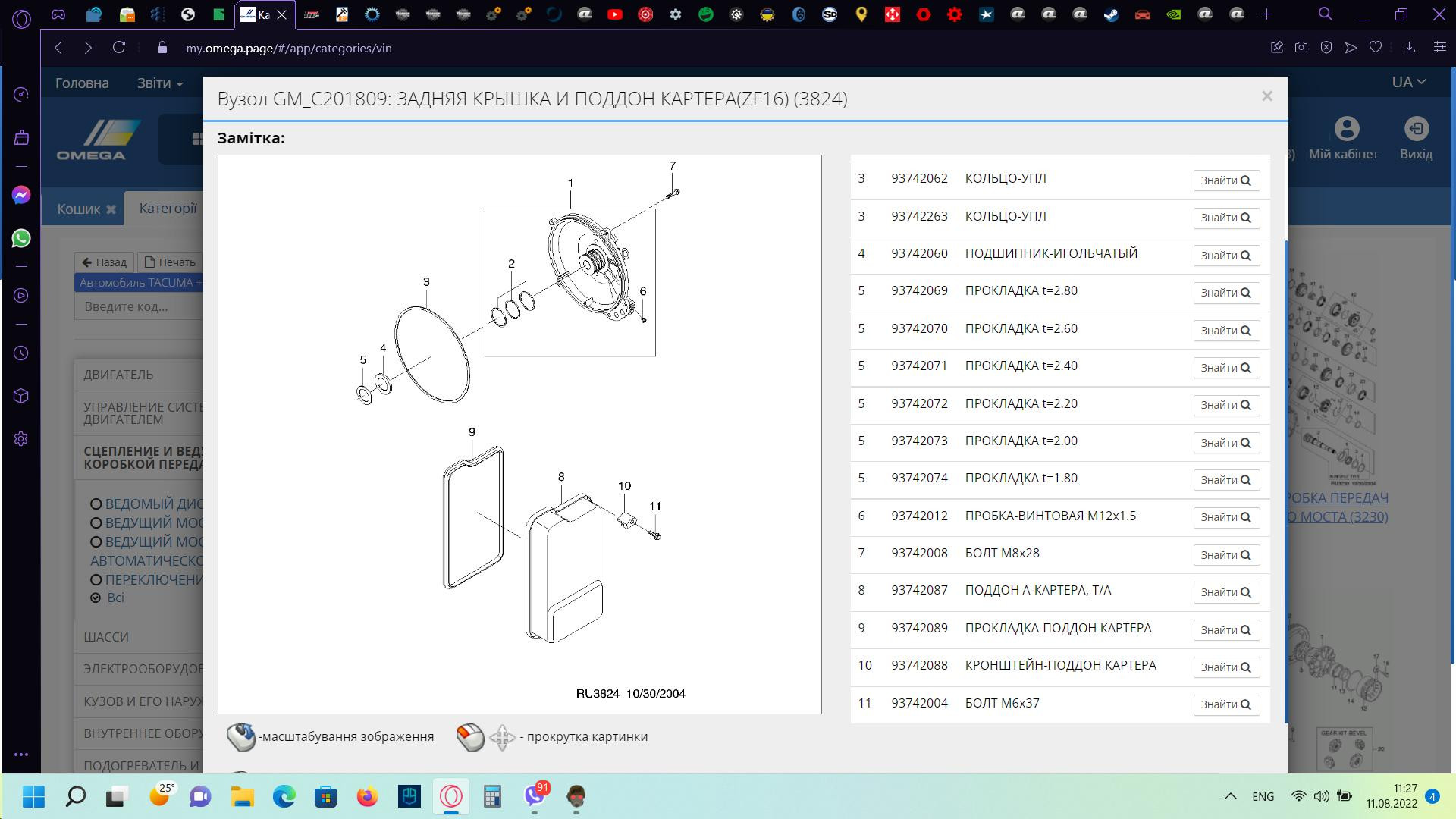Select the ВЕДОМЫЙ ДИСК radio option
The image size is (1456, 819).
coord(96,504)
